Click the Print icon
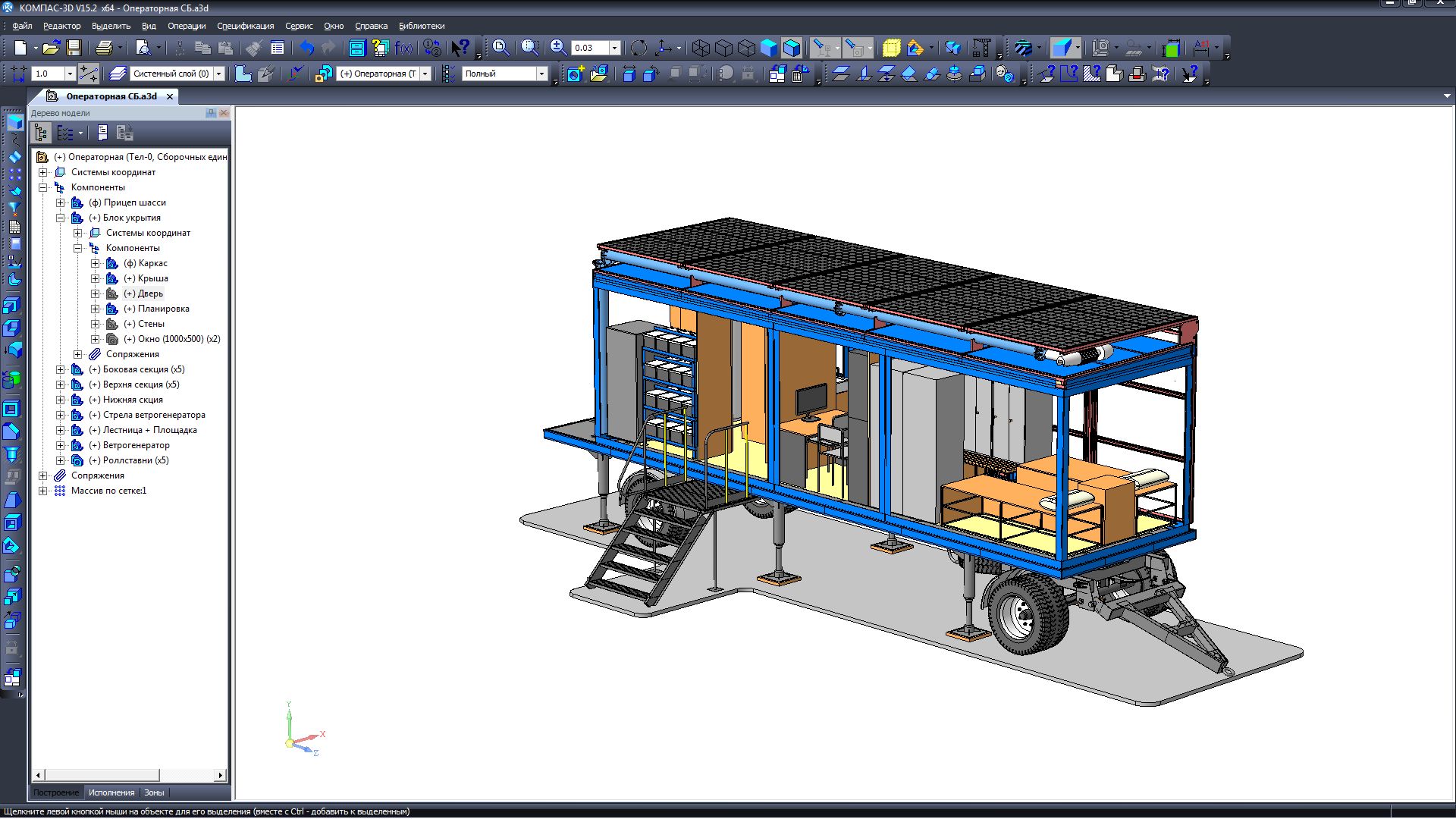1456x819 pixels. [x=104, y=48]
